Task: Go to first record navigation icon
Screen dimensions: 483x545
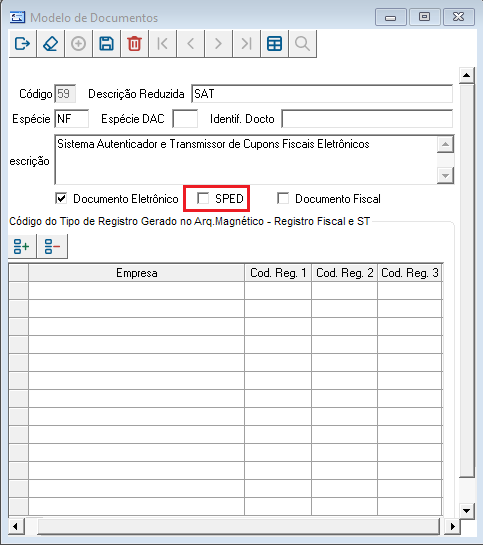Action: (x=162, y=44)
